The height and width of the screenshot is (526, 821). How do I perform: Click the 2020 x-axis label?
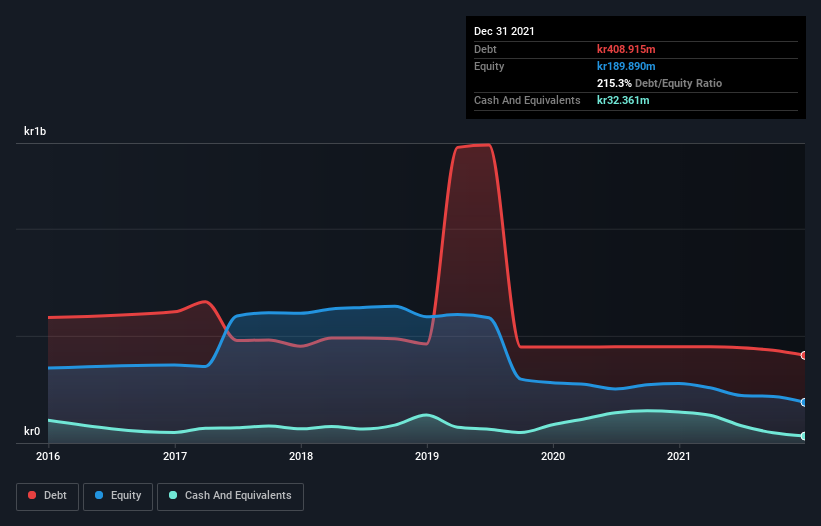[553, 456]
